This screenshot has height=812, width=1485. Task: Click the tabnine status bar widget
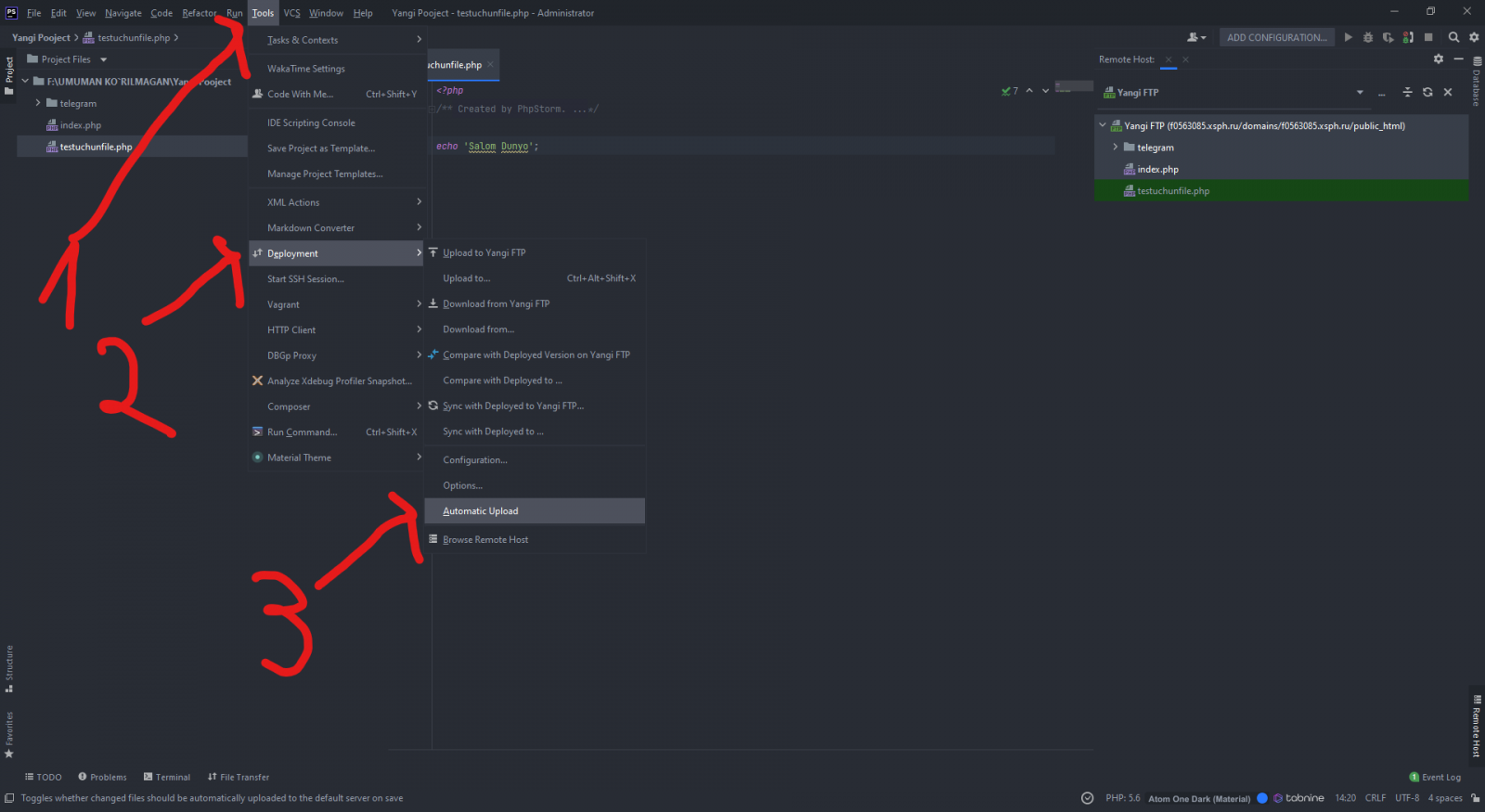click(x=1298, y=798)
